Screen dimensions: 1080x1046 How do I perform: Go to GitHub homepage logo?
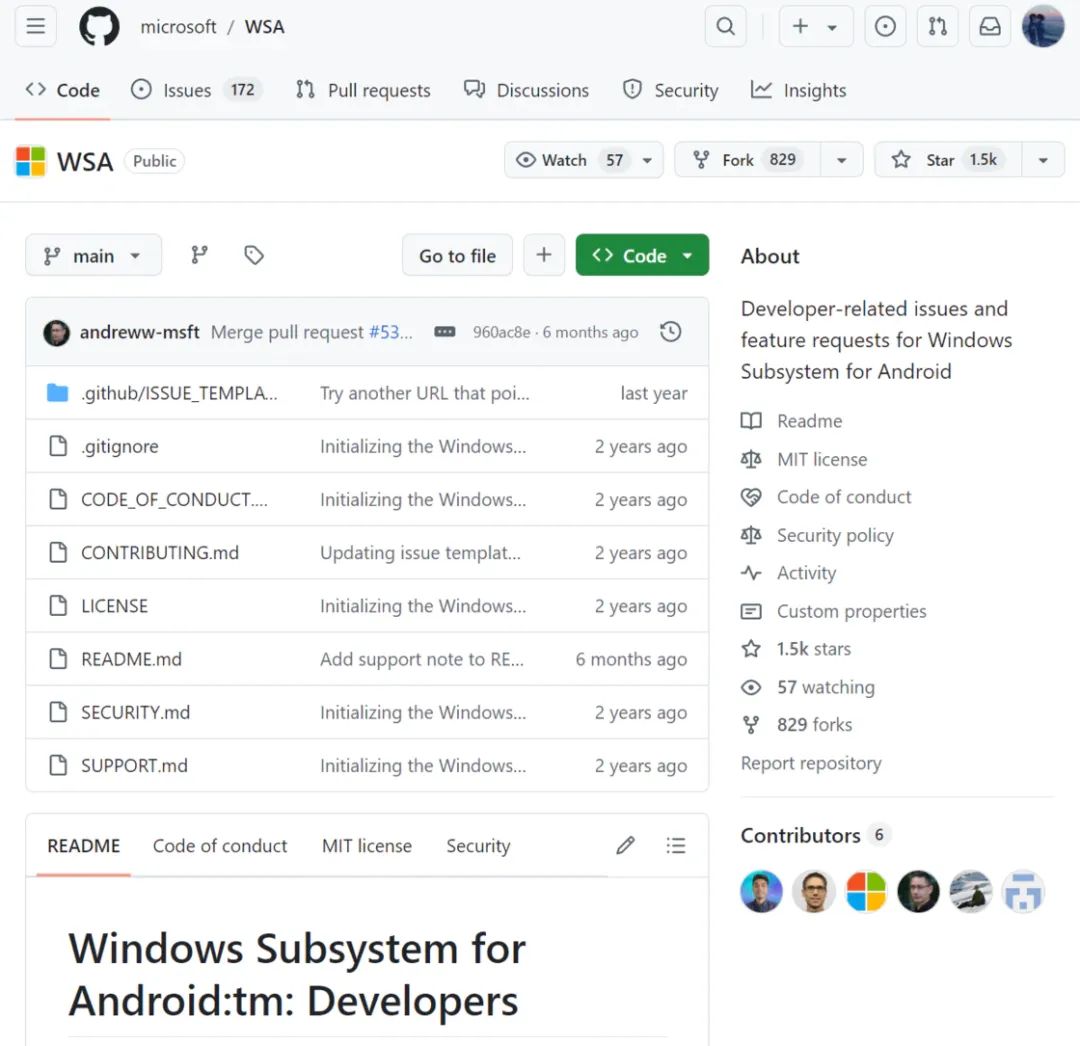[x=99, y=26]
